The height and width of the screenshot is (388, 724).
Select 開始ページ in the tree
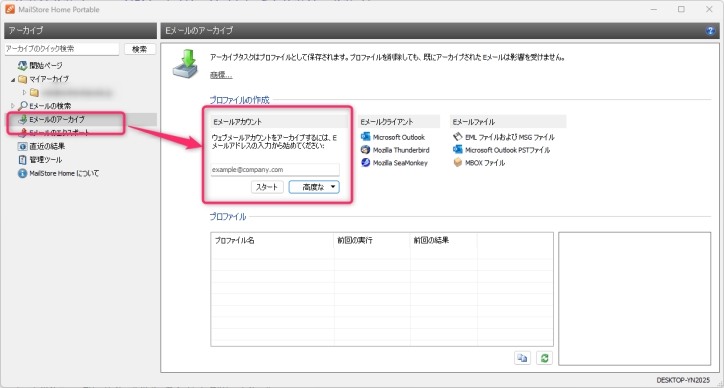(x=46, y=66)
